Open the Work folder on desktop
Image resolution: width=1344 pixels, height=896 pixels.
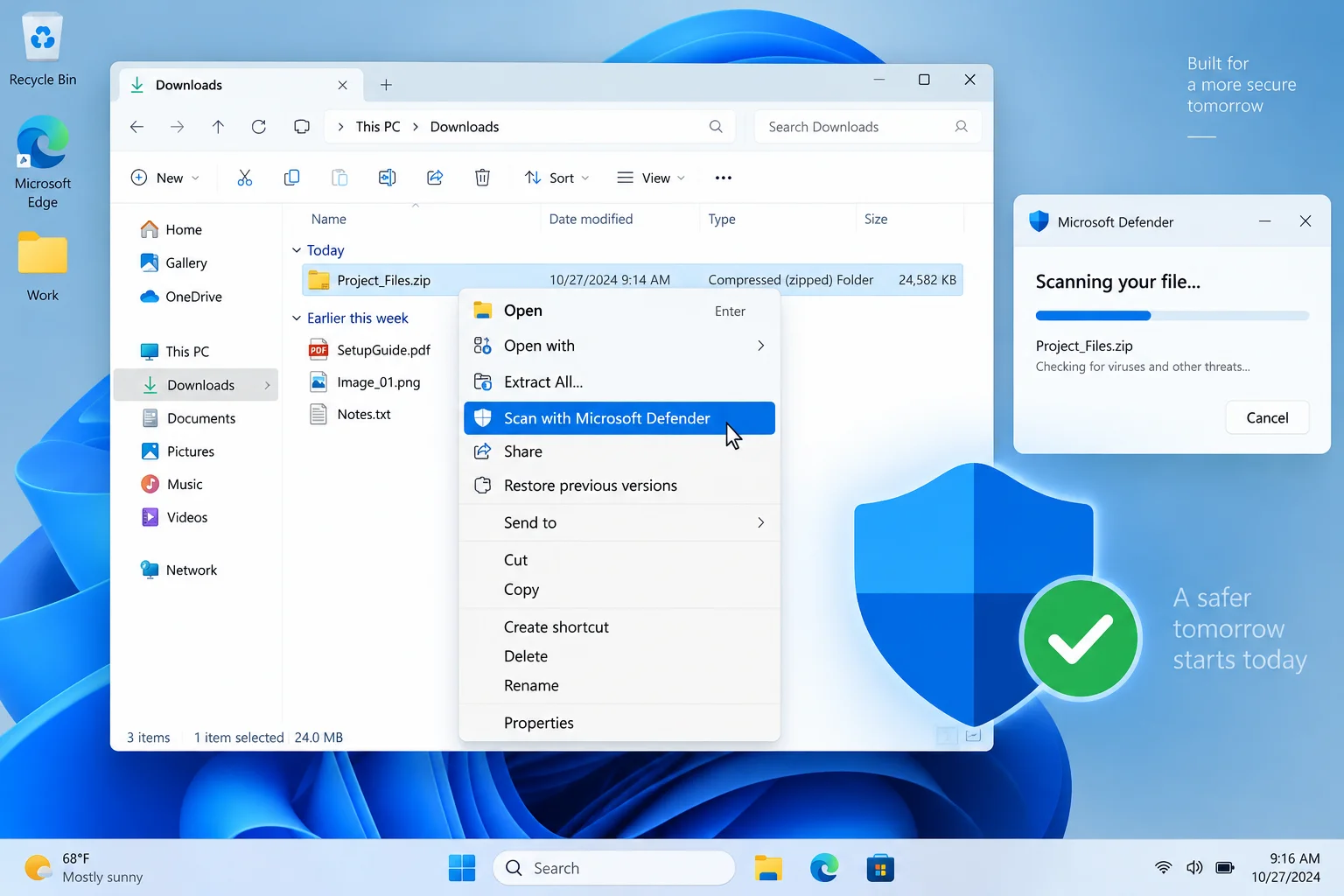coord(43,267)
